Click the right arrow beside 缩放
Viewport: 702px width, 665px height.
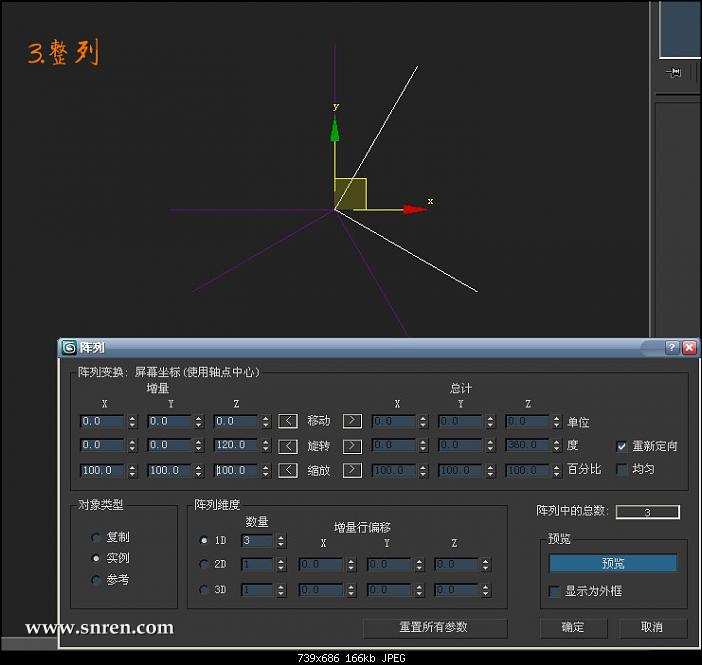(x=353, y=470)
